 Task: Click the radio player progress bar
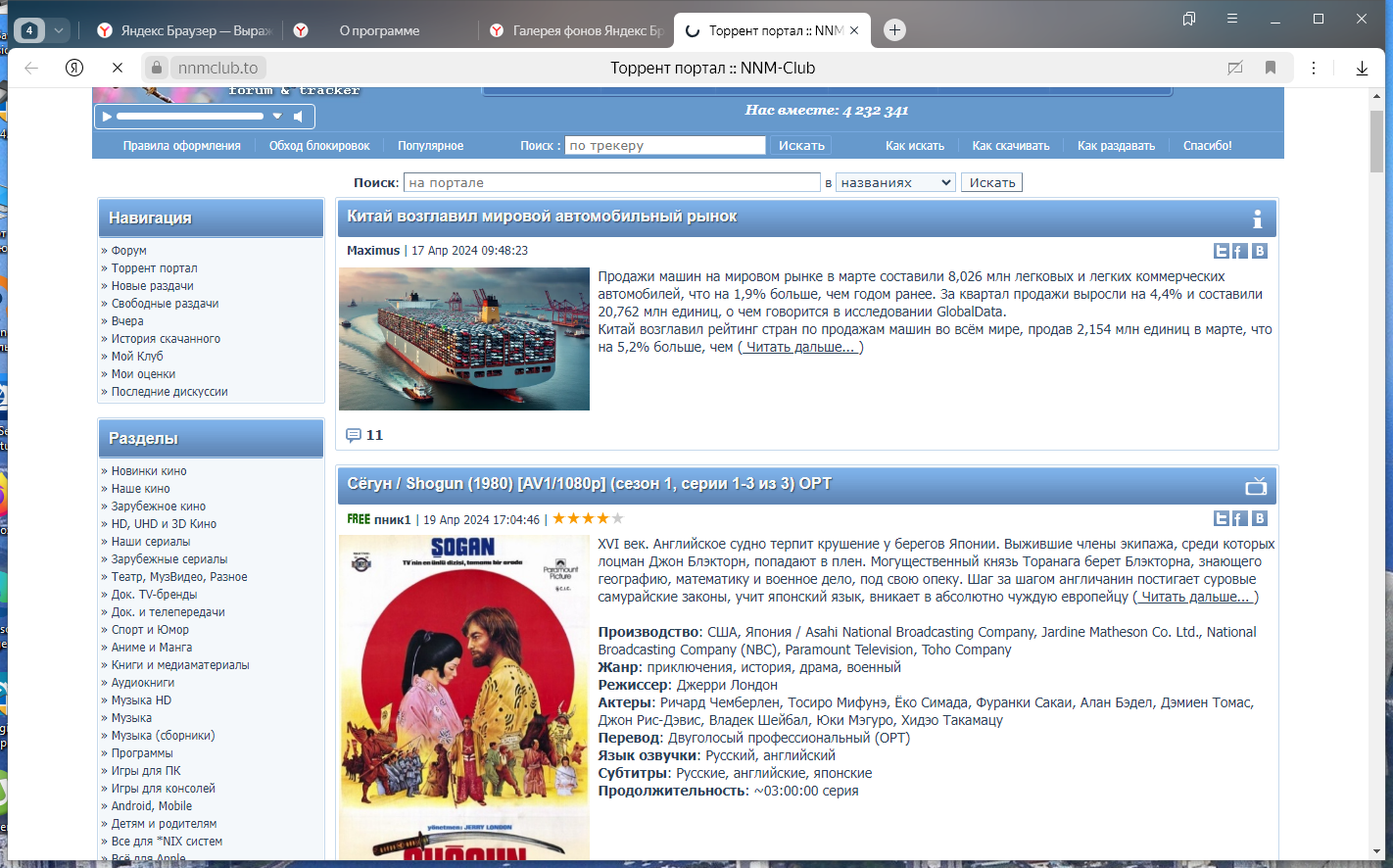190,117
